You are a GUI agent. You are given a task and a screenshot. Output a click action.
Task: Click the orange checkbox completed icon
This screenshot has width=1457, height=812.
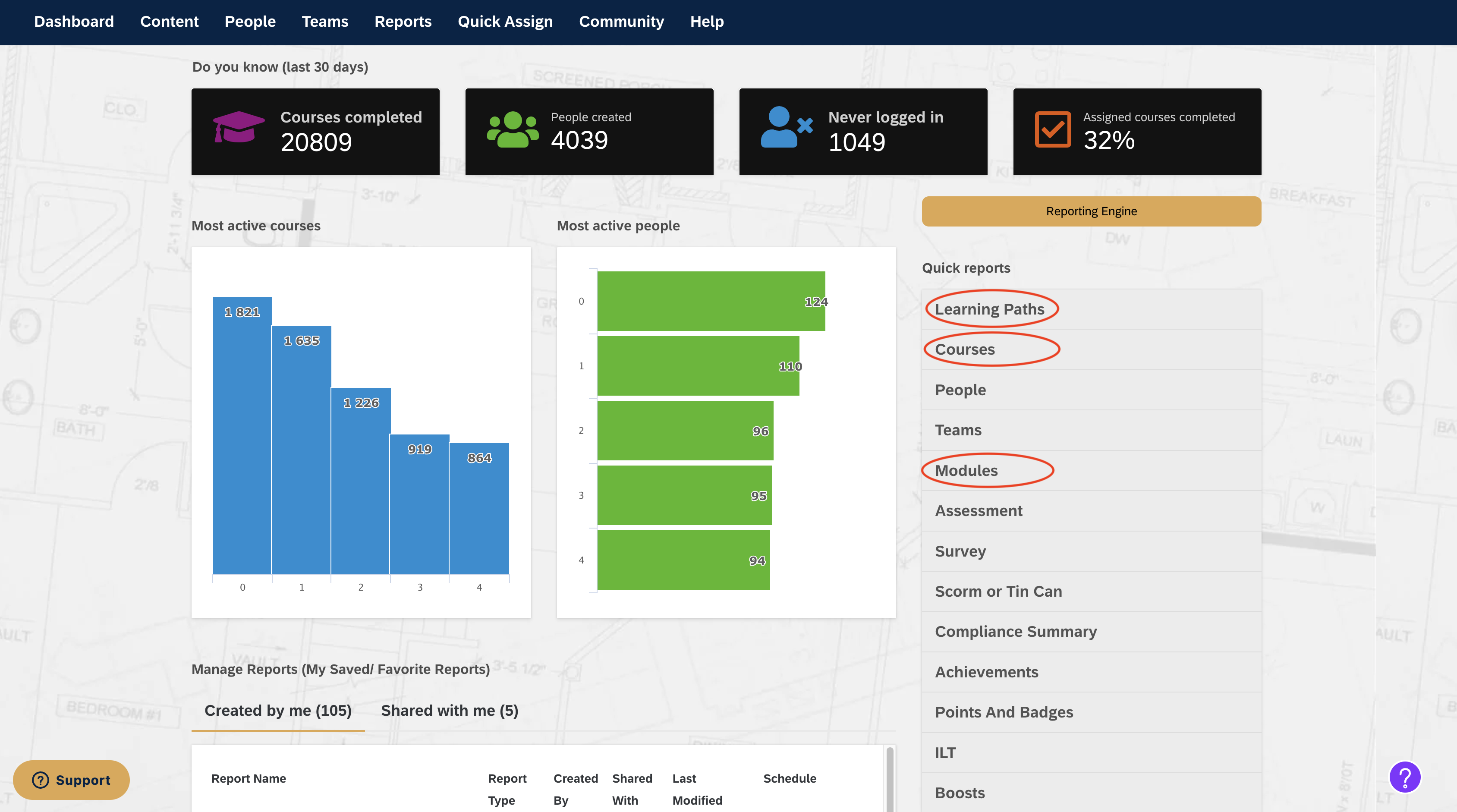[1053, 129]
